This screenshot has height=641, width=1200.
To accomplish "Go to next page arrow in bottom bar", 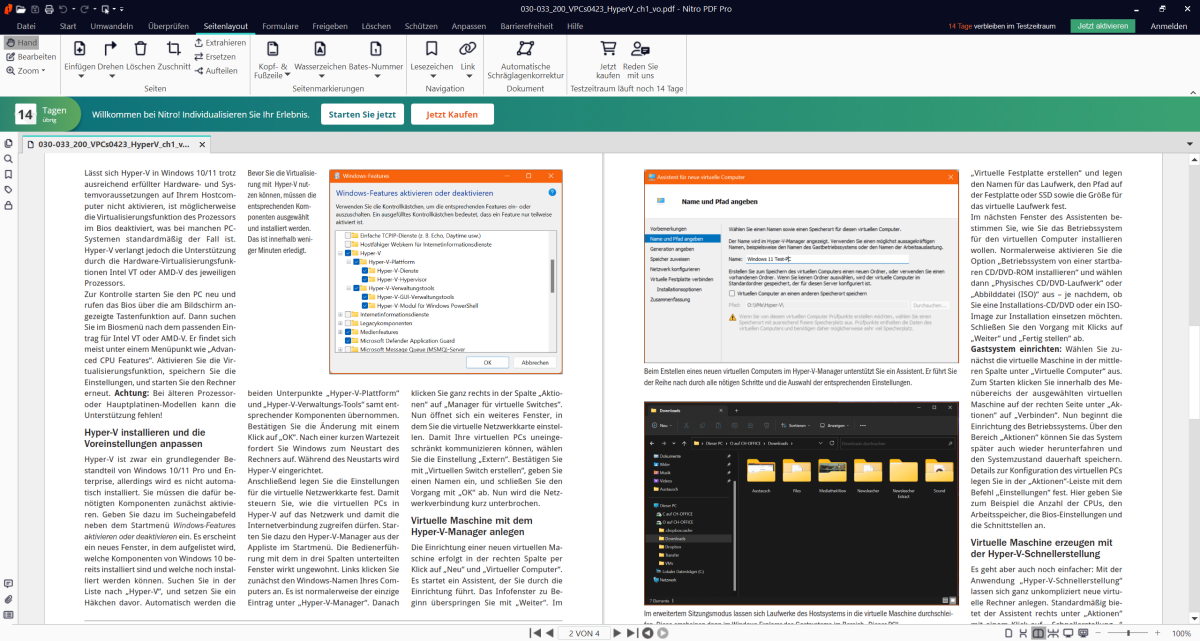I will click(x=617, y=633).
